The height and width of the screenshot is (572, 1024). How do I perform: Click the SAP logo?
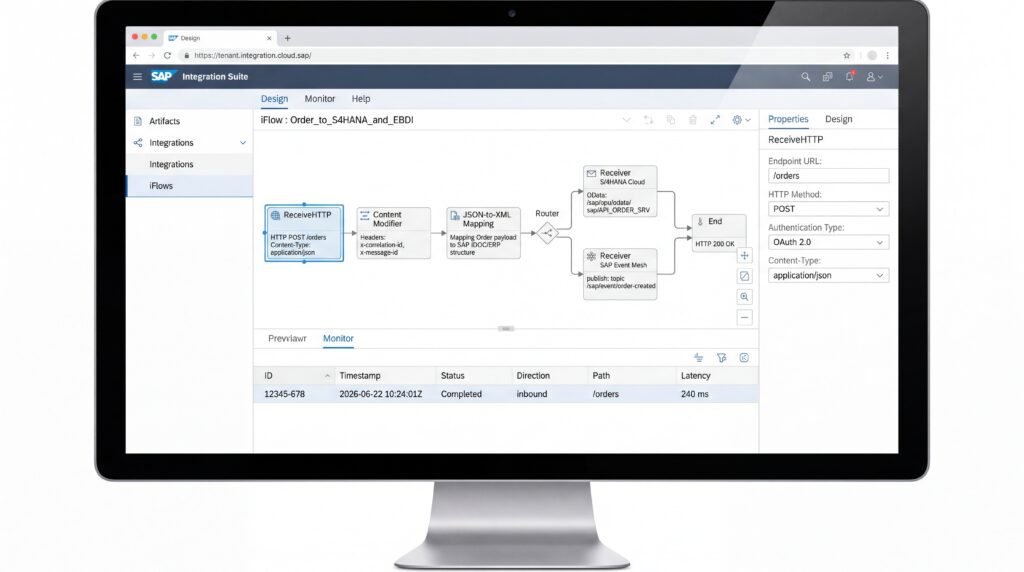[162, 76]
